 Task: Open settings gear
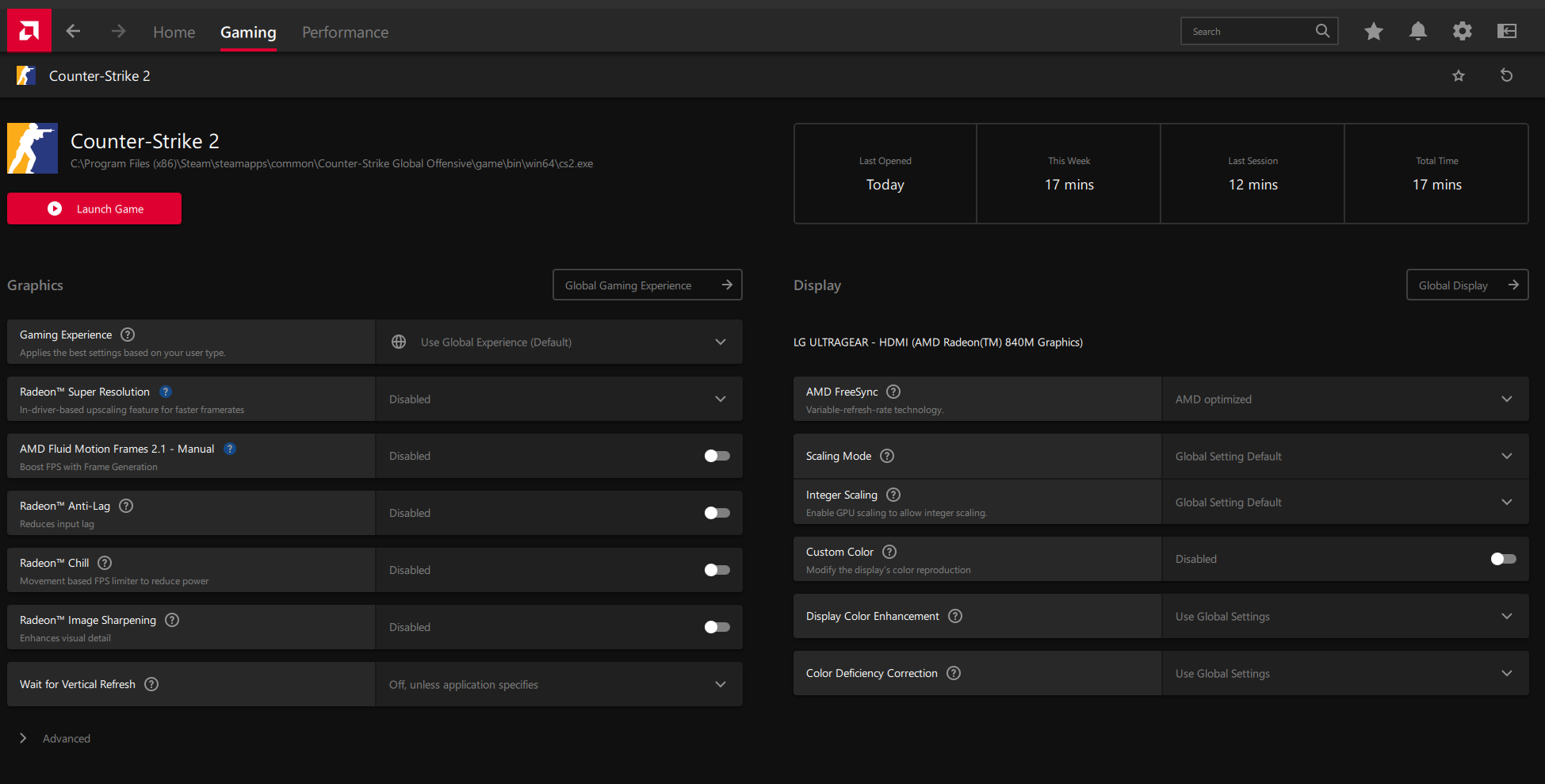pos(1463,31)
